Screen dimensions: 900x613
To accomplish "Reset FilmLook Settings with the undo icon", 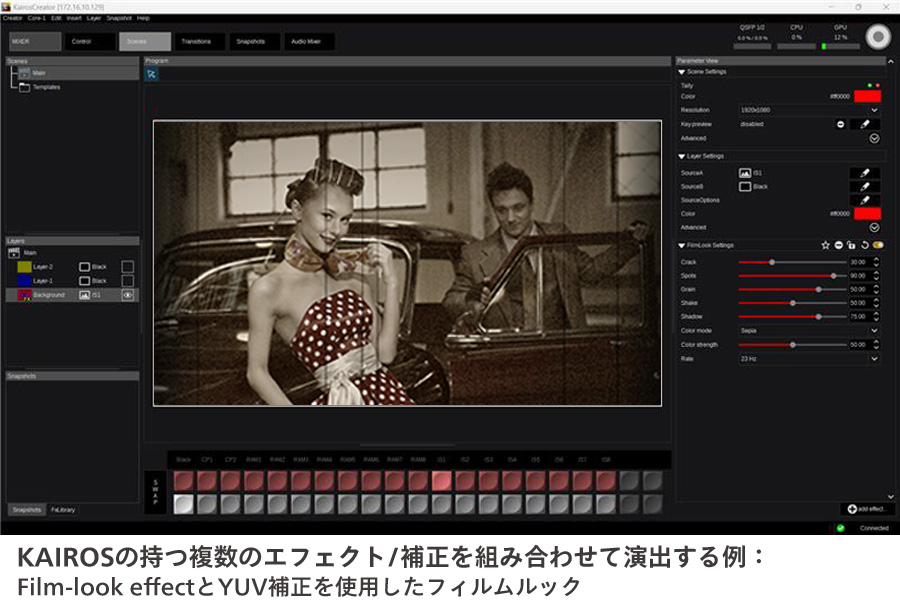I will tap(863, 246).
